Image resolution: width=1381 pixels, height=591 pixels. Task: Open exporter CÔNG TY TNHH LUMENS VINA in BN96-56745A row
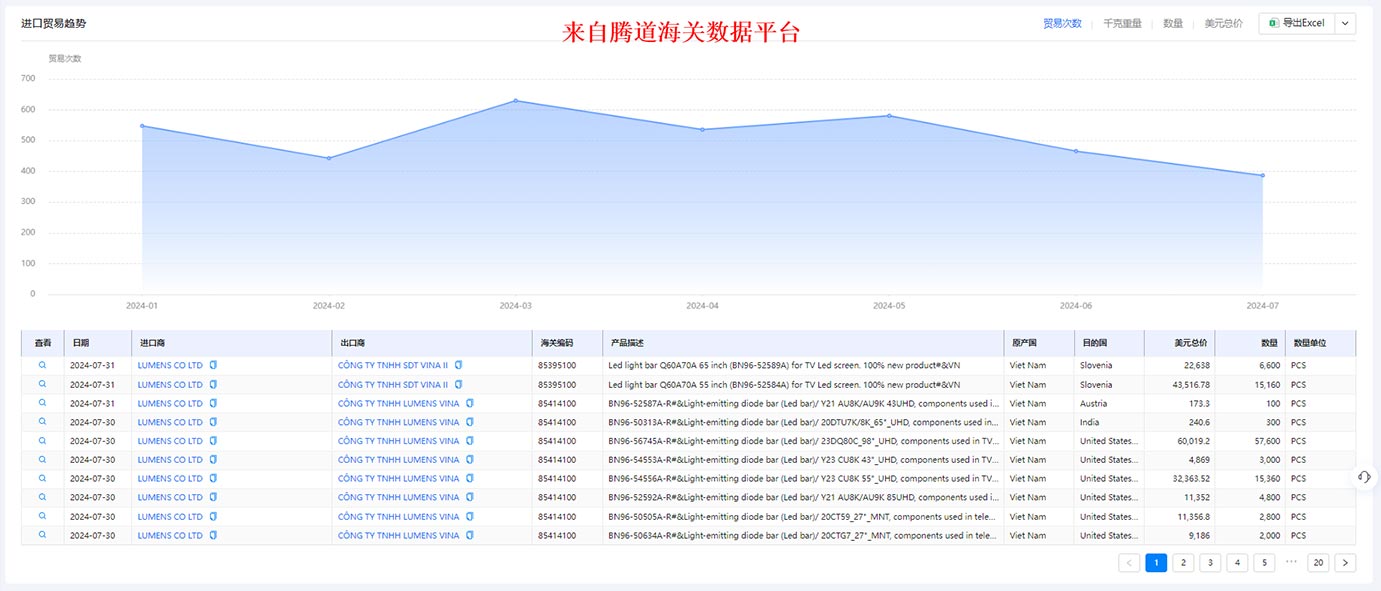[399, 440]
